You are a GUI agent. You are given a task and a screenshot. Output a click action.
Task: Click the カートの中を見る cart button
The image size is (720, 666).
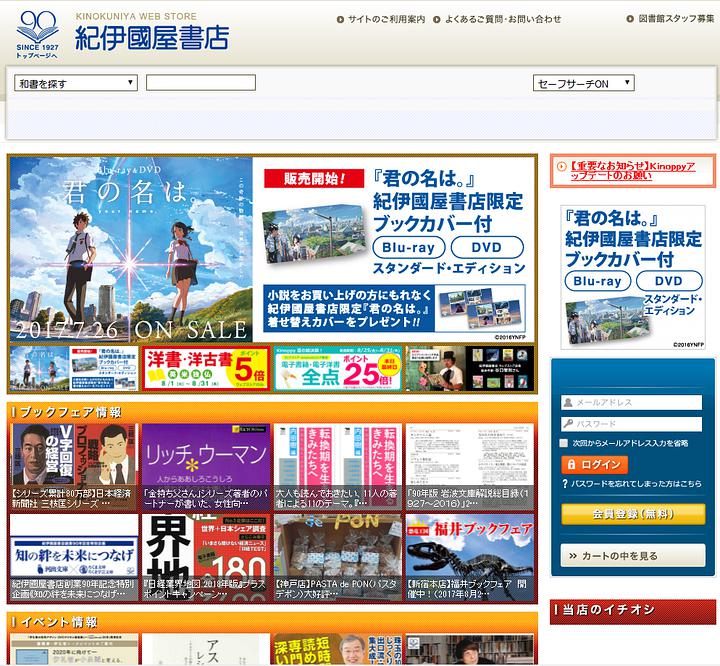[x=632, y=555]
